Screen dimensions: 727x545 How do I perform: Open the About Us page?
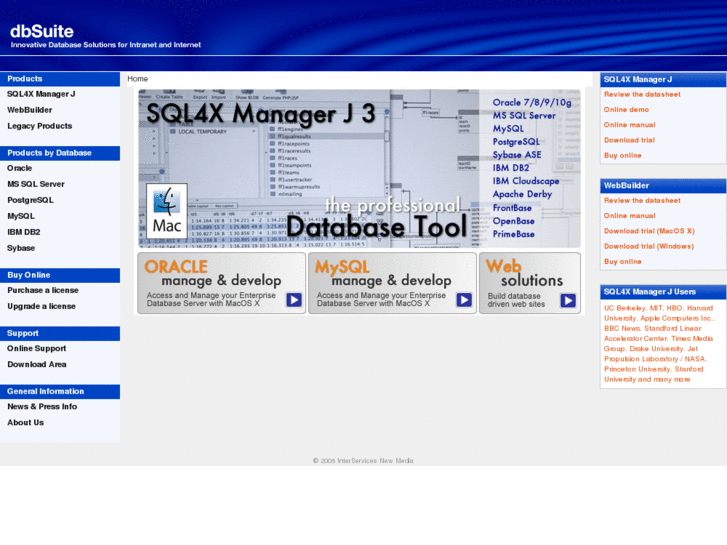tap(26, 423)
